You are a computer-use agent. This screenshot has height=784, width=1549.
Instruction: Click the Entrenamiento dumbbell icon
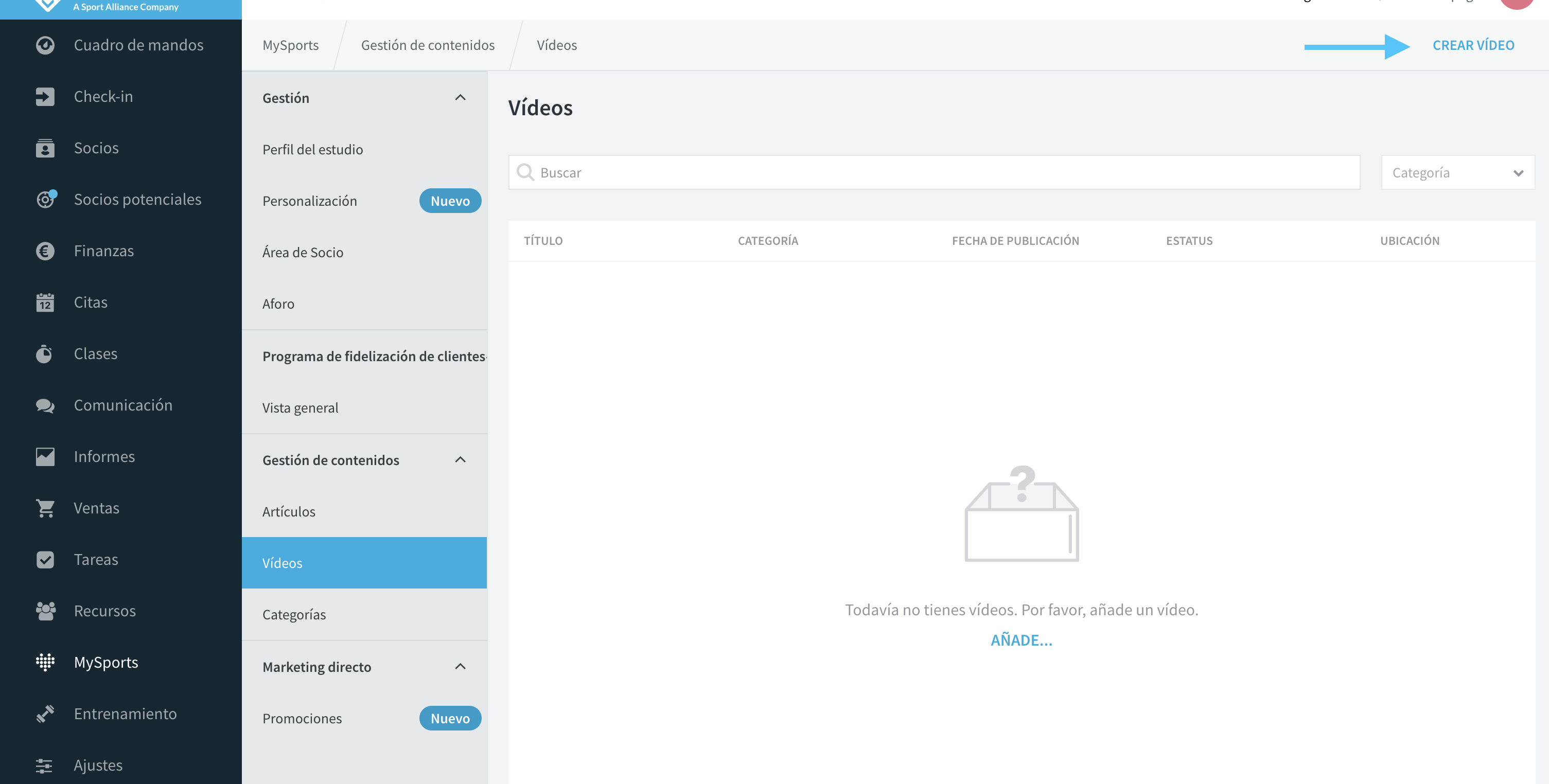pos(45,714)
